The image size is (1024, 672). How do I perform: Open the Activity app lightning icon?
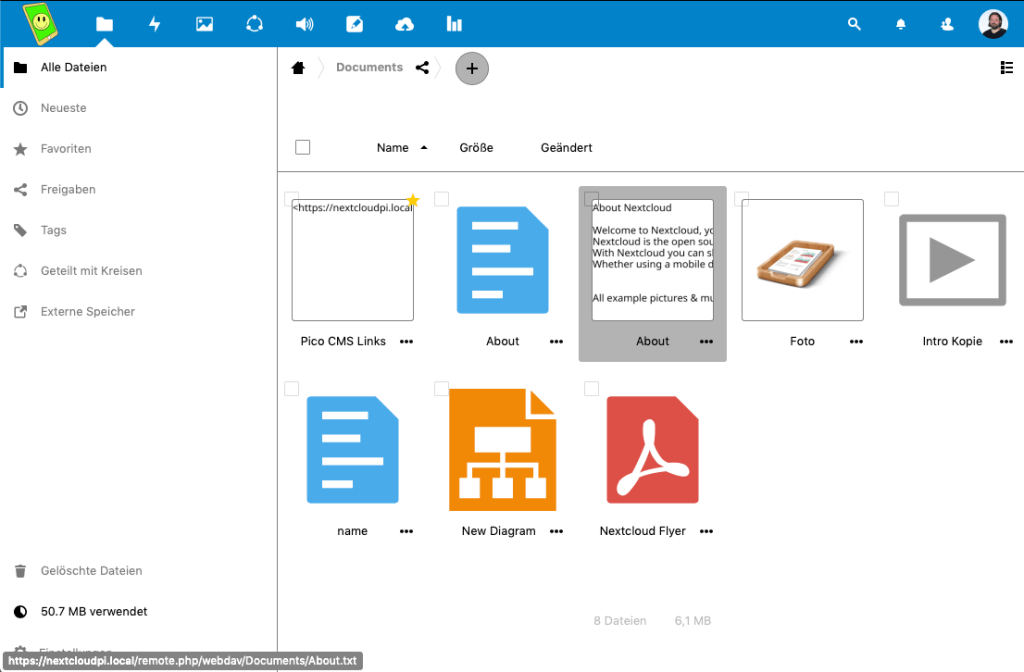(x=154, y=24)
